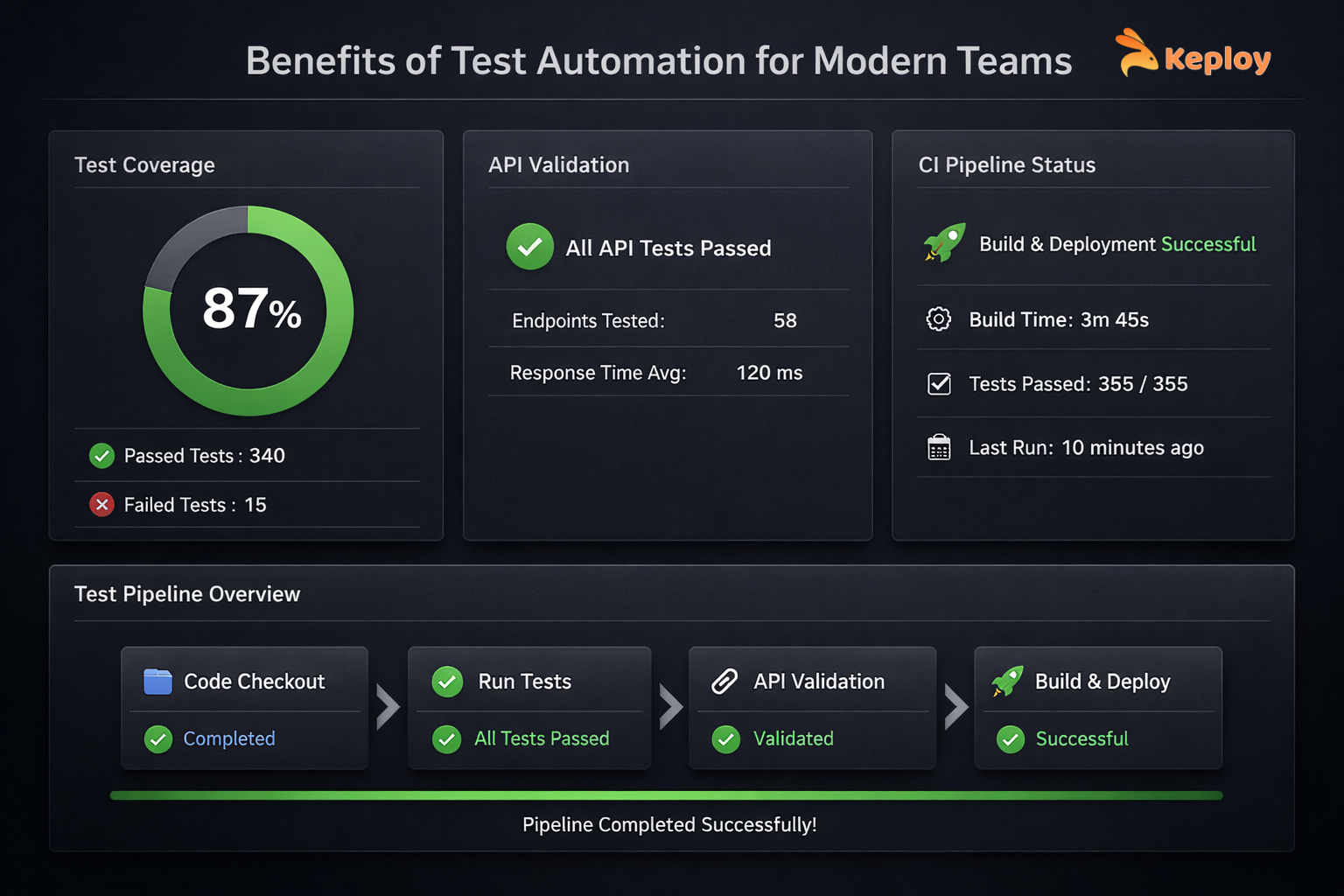
Task: Click the Successful label in Build & Deployment row
Action: [1208, 244]
